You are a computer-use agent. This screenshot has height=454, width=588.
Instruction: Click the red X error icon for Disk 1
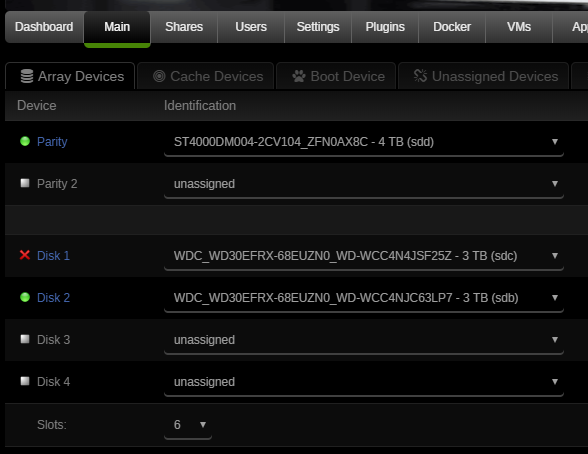pyautogui.click(x=25, y=255)
